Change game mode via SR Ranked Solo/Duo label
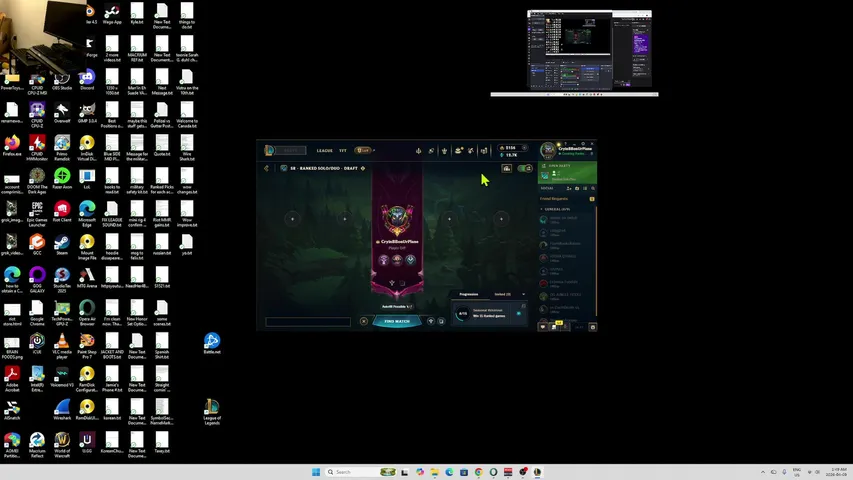 (x=324, y=168)
